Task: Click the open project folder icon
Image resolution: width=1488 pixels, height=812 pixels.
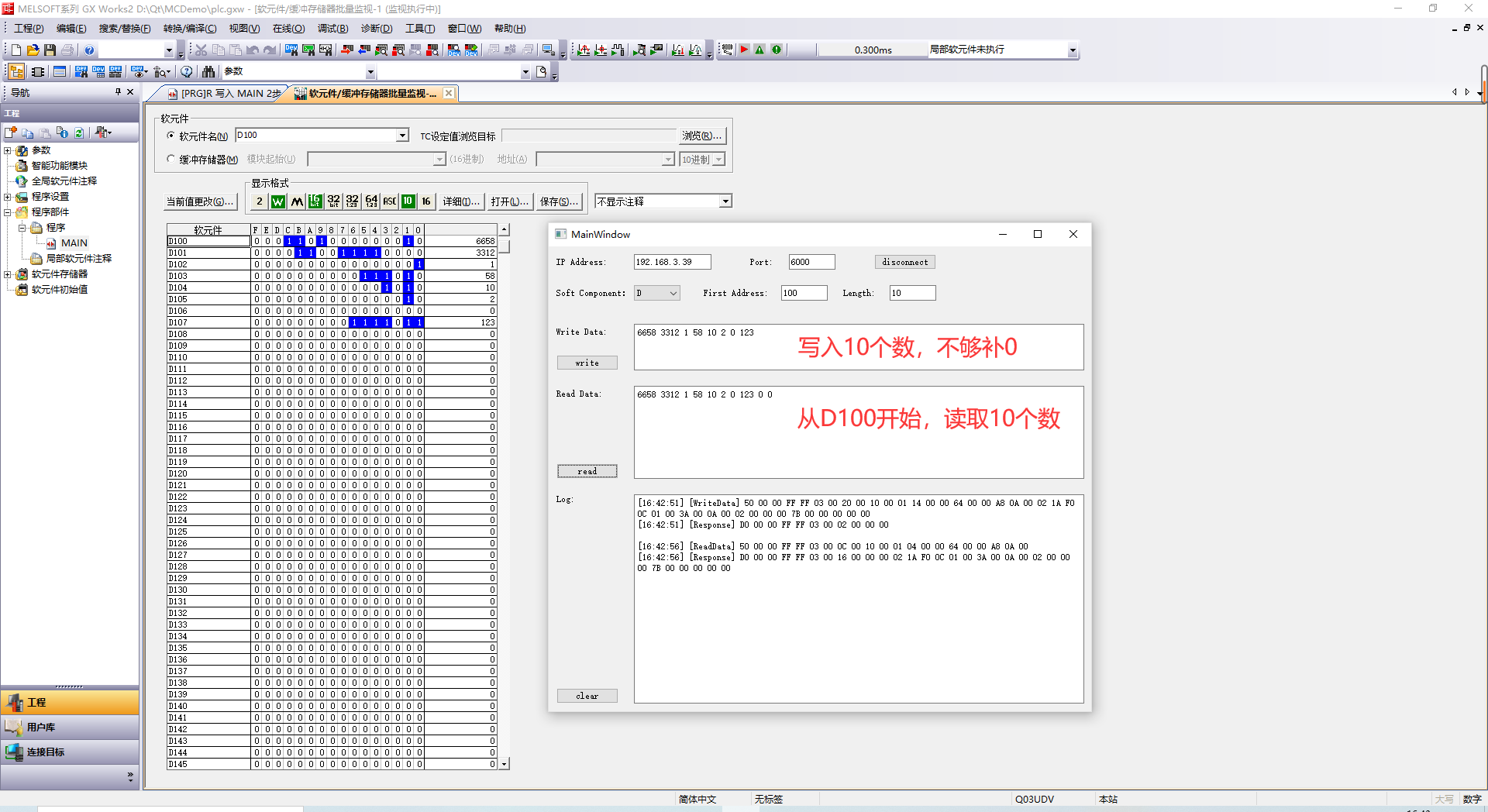Action: tap(33, 50)
